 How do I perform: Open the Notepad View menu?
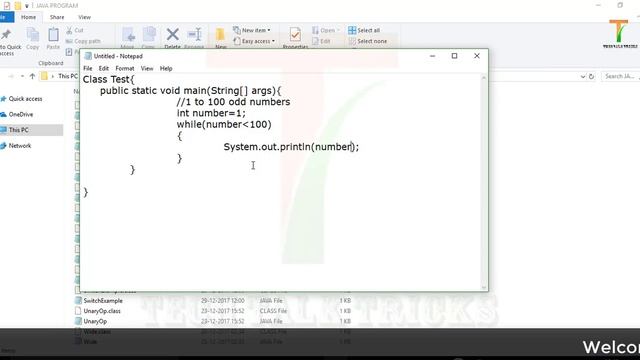[147, 69]
